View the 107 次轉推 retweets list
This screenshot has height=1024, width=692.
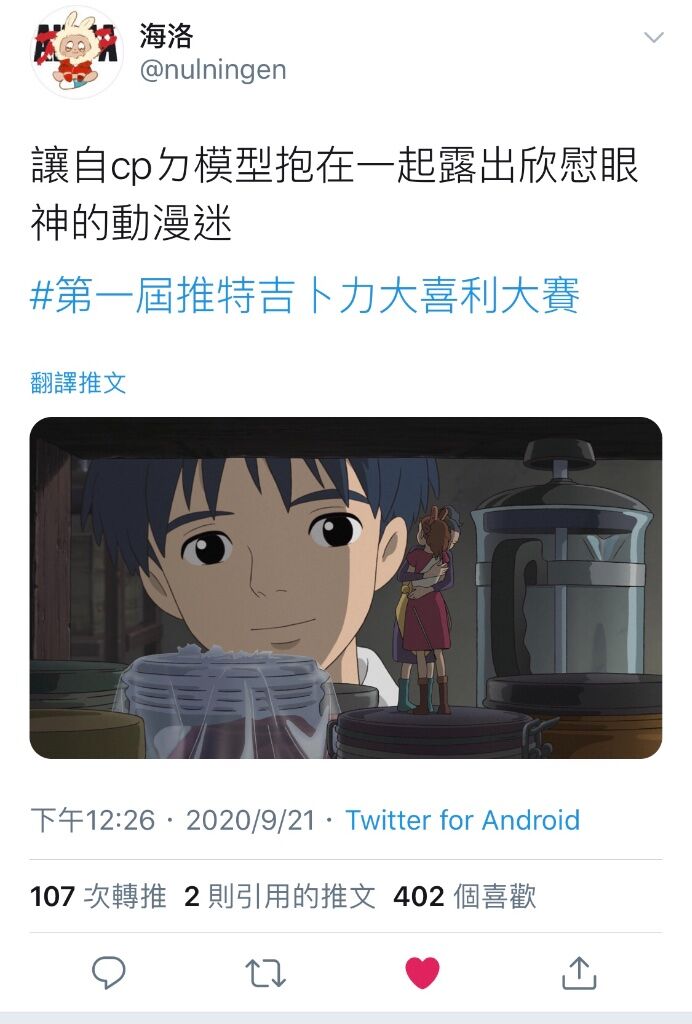click(98, 896)
